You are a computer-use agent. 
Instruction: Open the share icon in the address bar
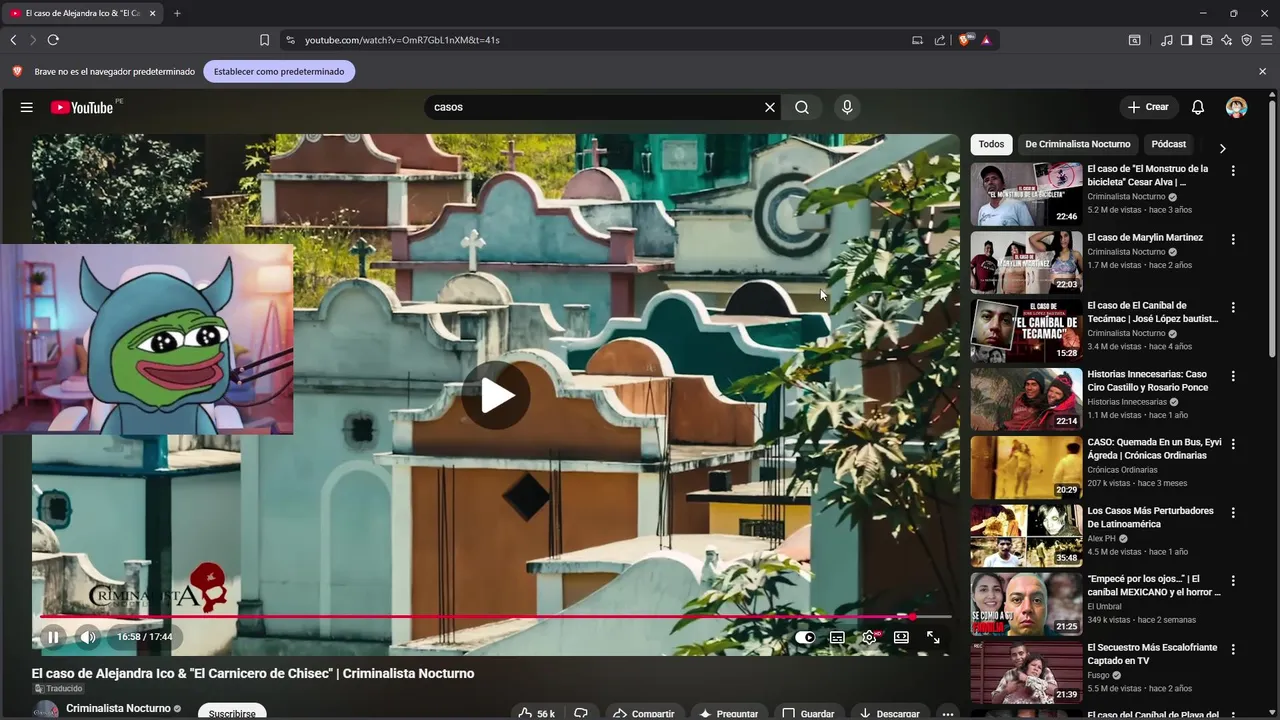940,40
